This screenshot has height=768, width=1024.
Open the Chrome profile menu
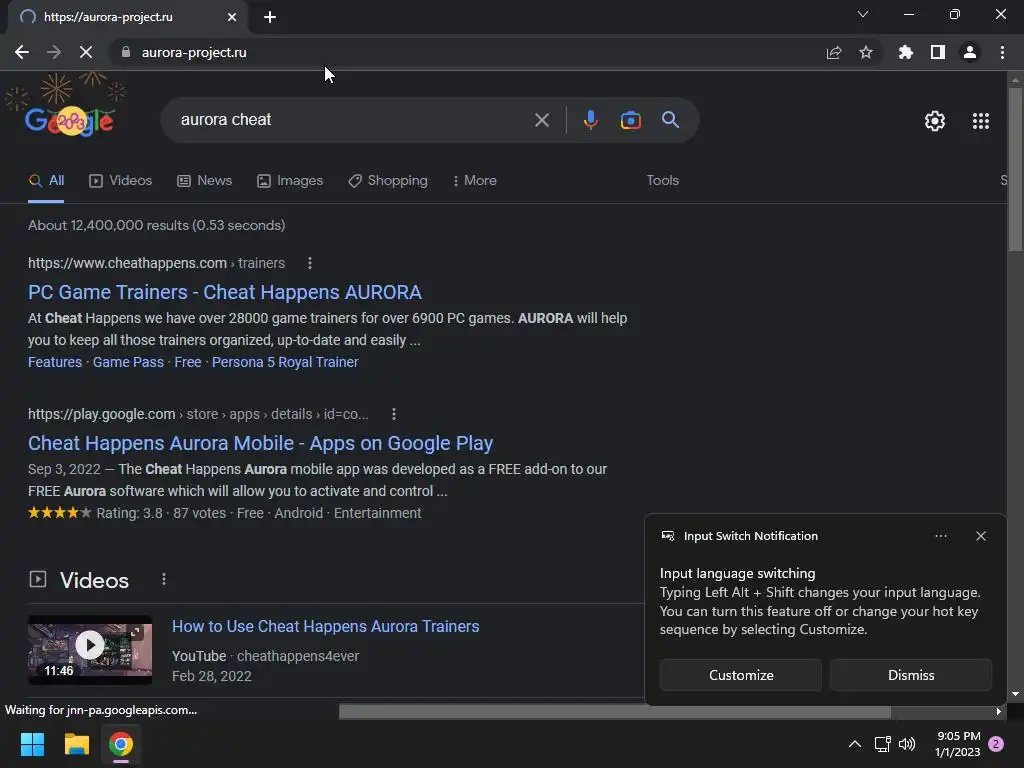coord(970,52)
